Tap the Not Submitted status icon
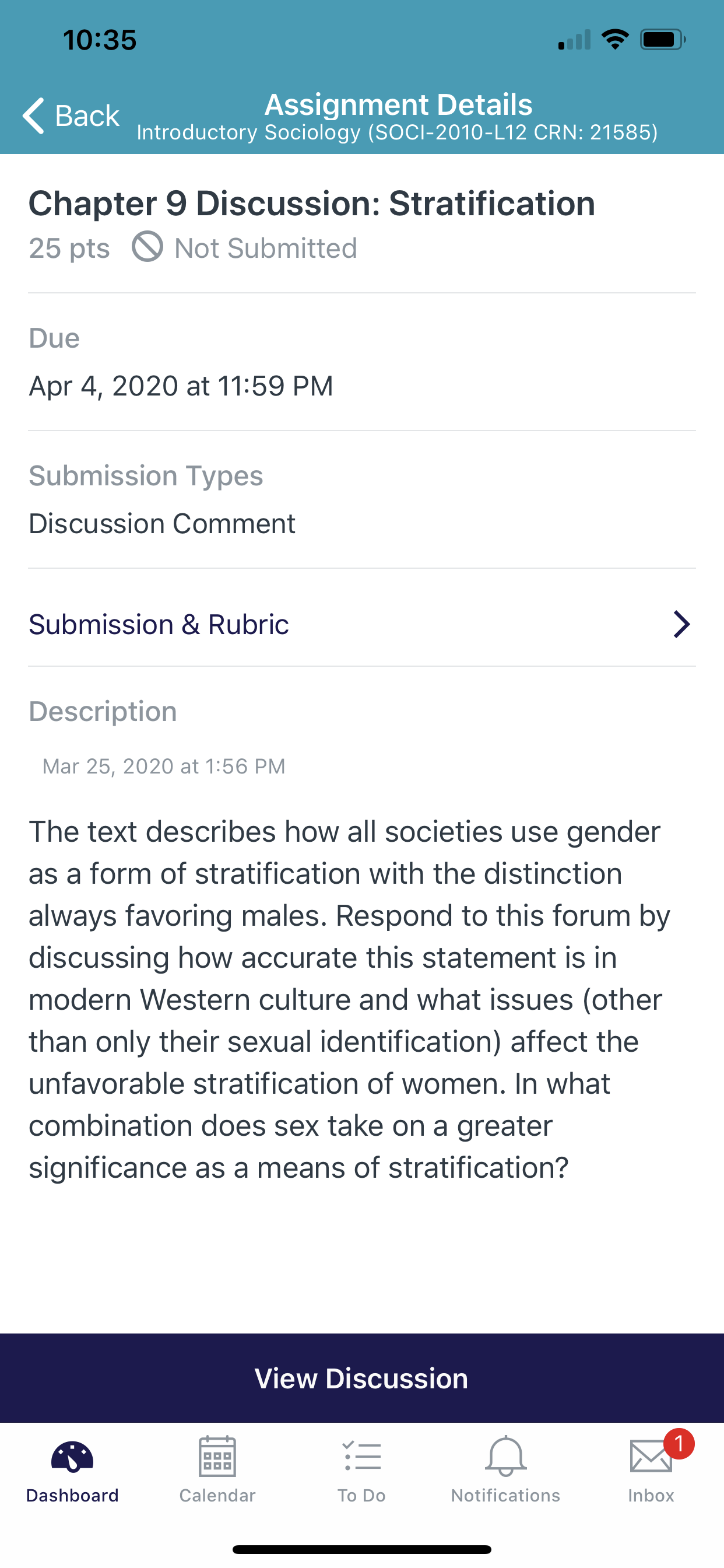724x1568 pixels. 147,247
